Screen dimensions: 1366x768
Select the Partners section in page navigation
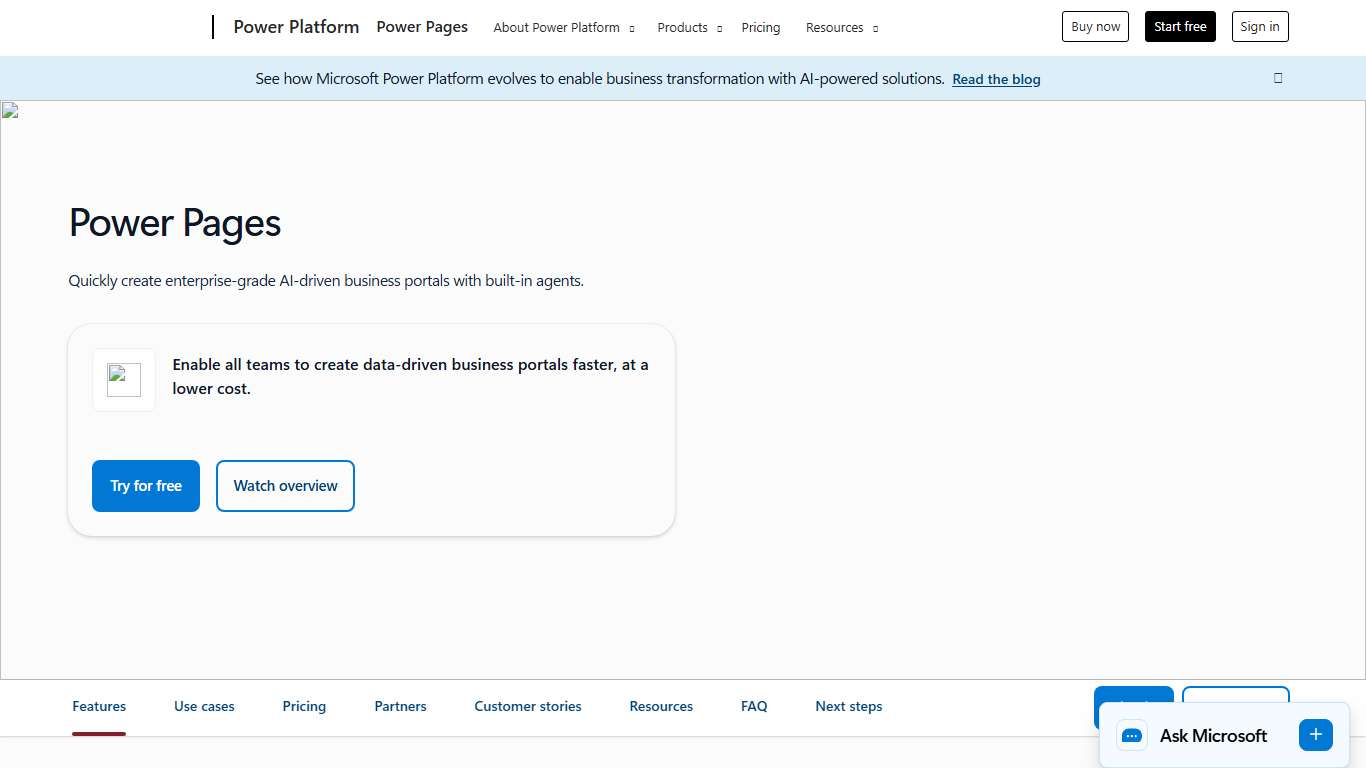coord(400,706)
